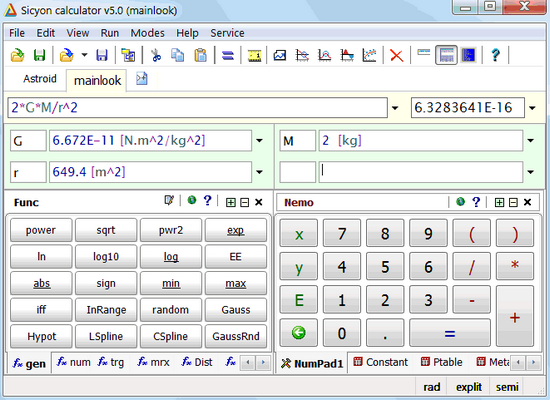550x400 pixels.
Task: Open the Run menu
Action: [x=109, y=33]
